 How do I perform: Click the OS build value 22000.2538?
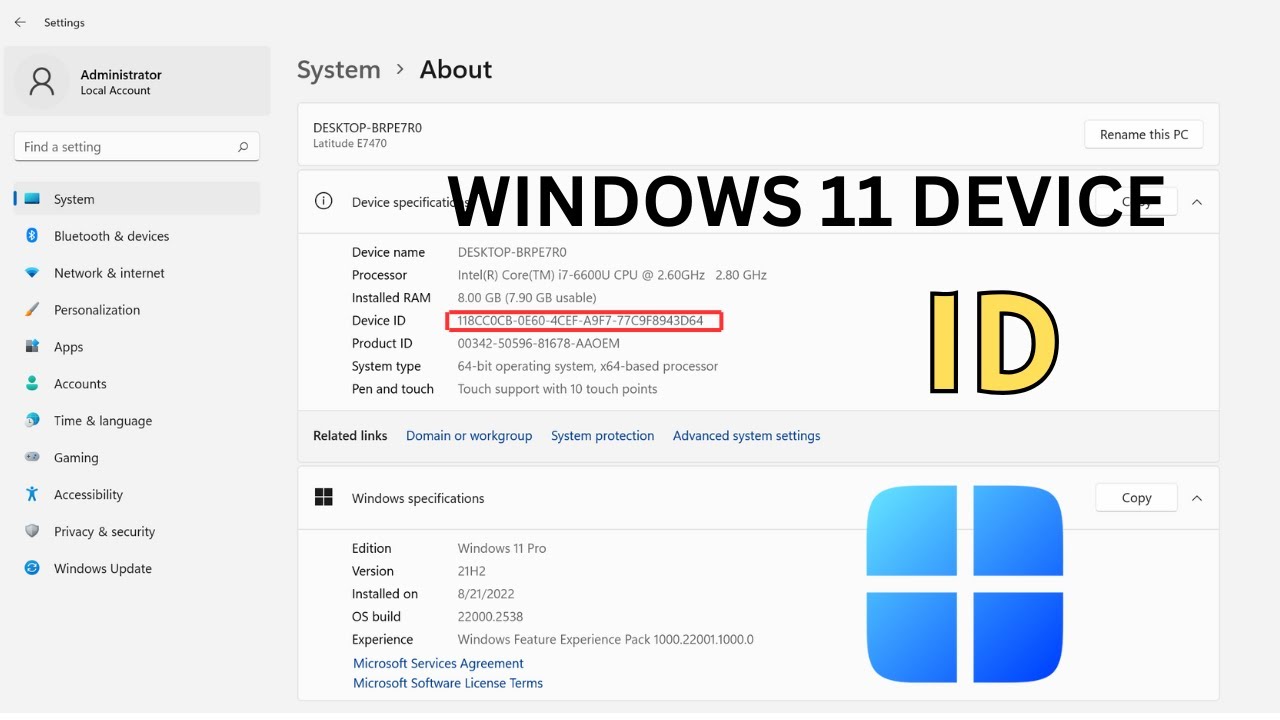490,617
